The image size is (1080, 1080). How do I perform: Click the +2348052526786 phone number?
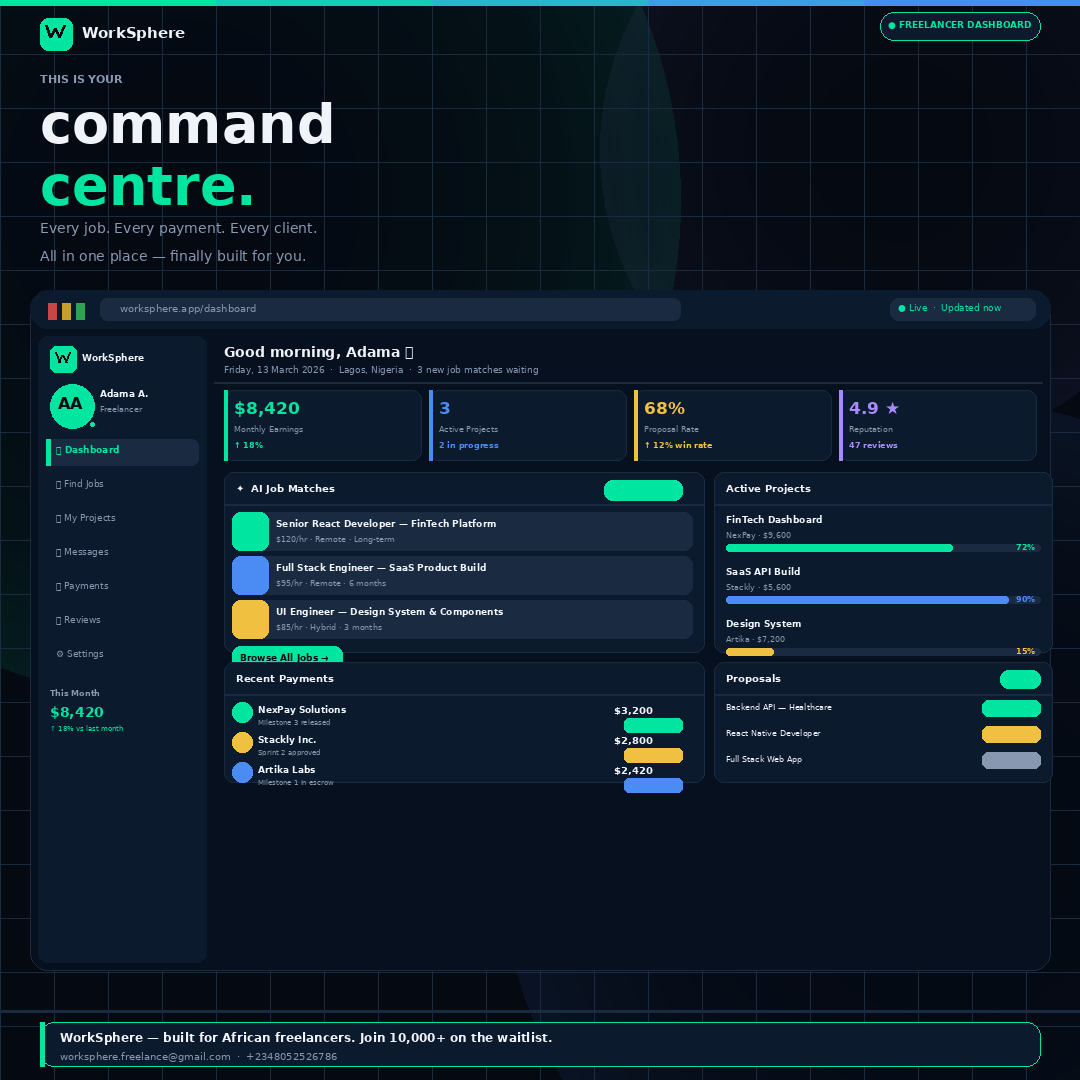292,1057
